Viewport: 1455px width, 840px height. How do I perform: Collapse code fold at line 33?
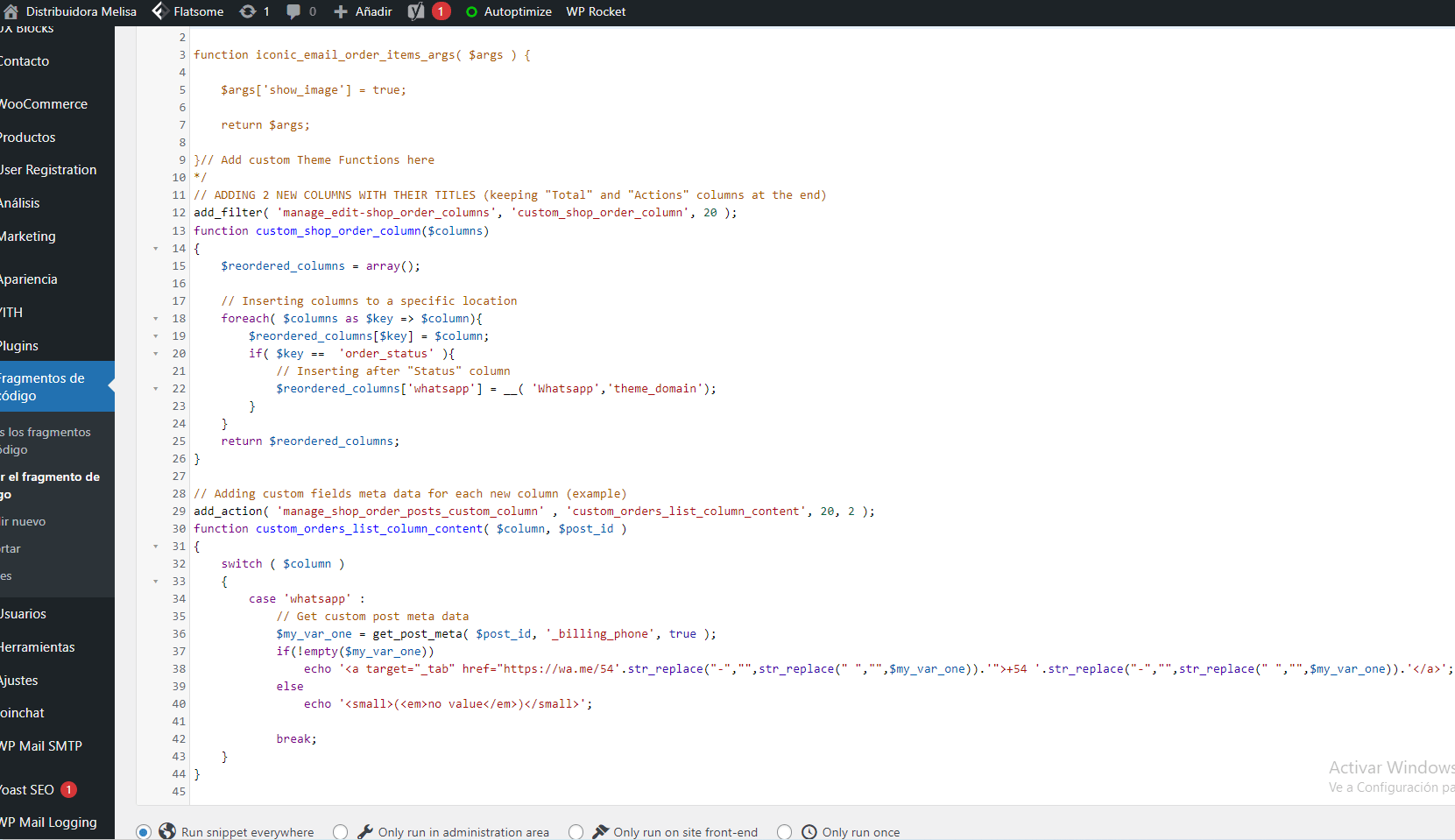156,582
